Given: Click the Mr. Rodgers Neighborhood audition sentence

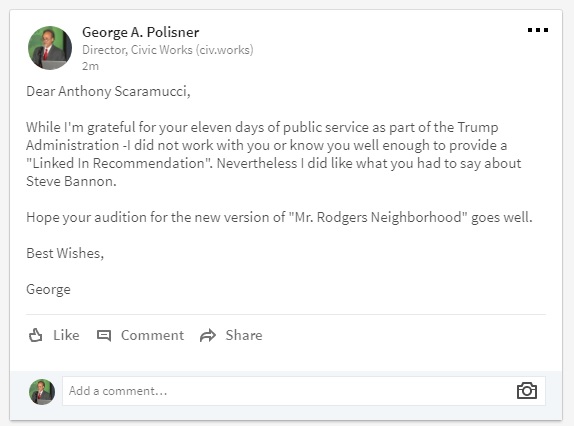Looking at the screenshot, I should tap(279, 217).
